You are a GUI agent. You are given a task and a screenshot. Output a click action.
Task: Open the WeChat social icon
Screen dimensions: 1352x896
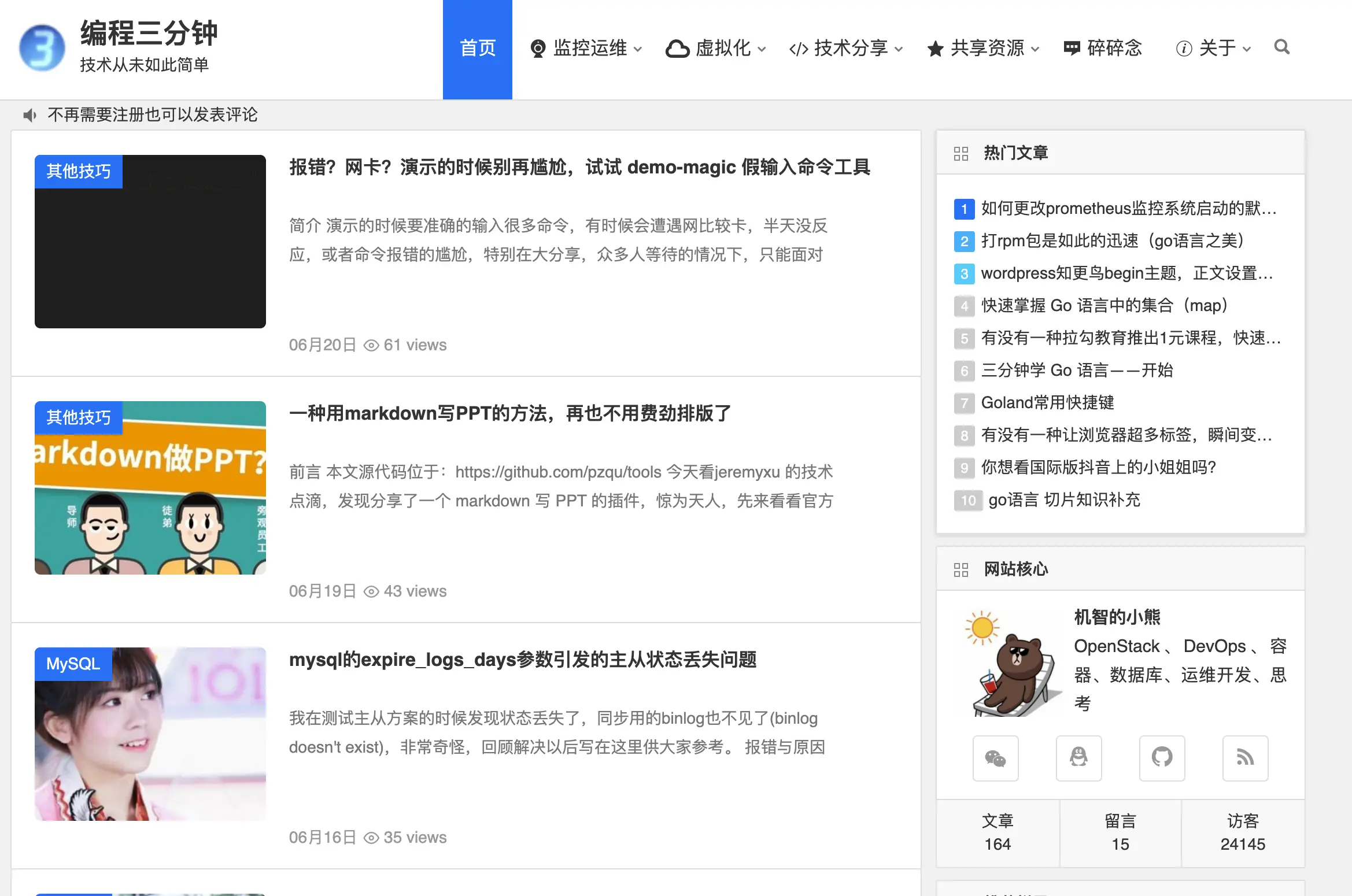pos(995,758)
